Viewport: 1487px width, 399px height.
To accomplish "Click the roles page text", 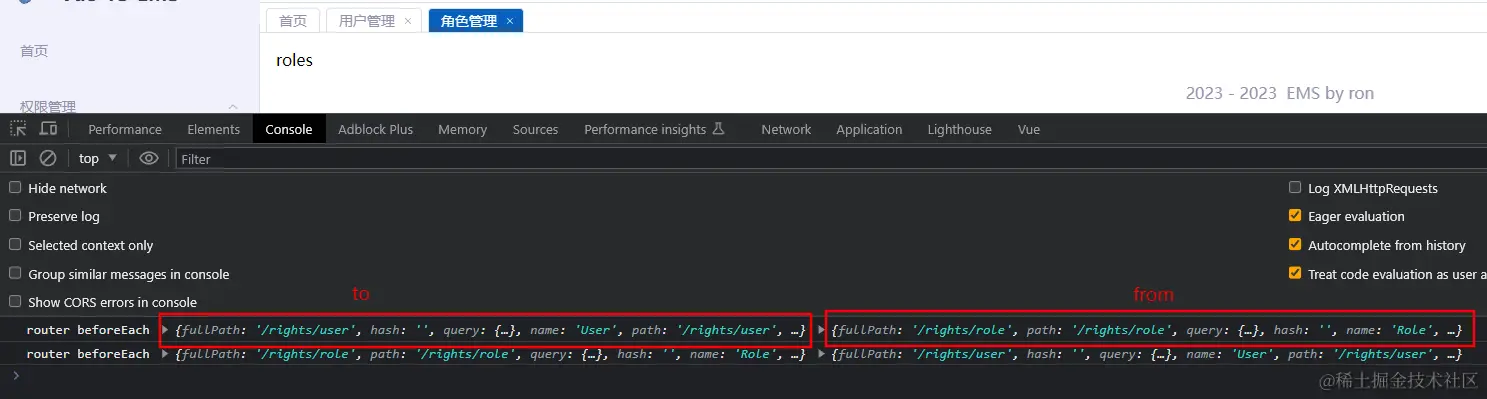I will pyautogui.click(x=294, y=60).
